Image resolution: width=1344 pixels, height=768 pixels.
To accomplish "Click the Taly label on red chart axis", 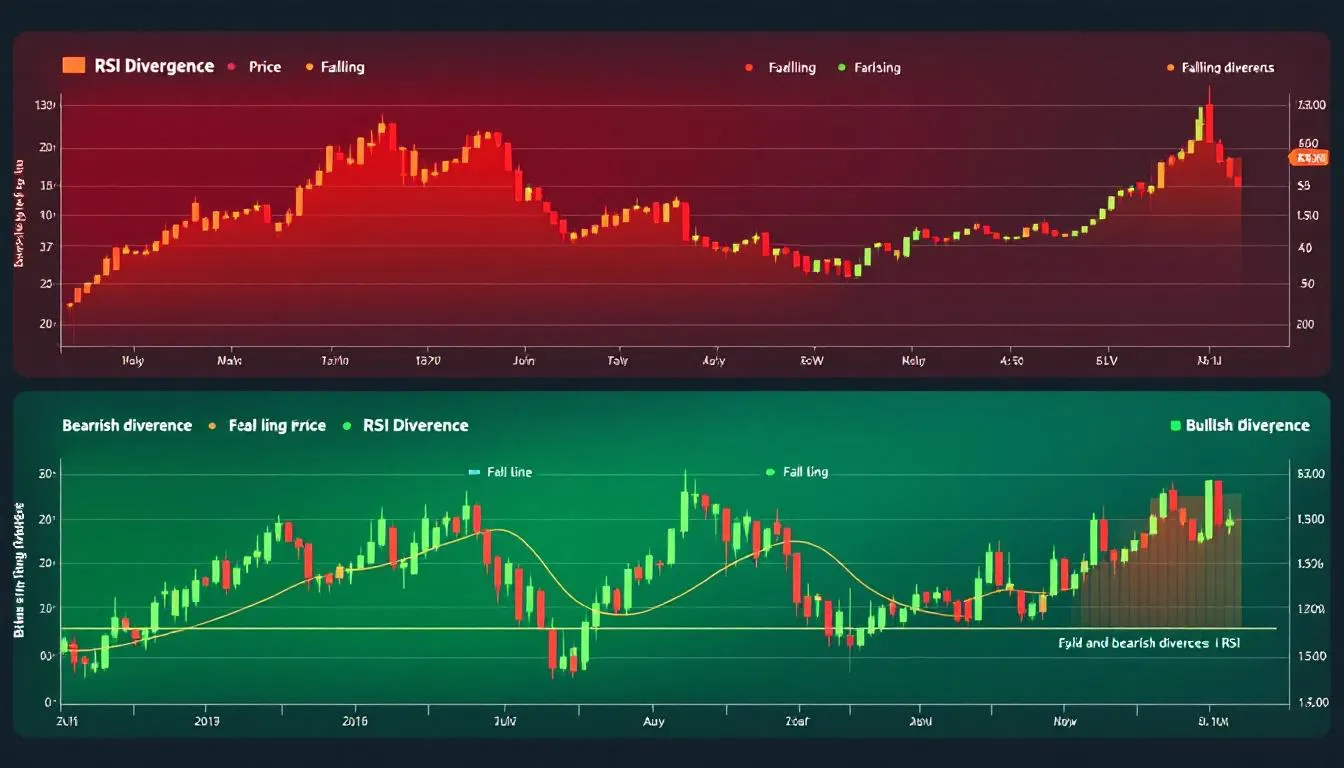I will click(618, 360).
